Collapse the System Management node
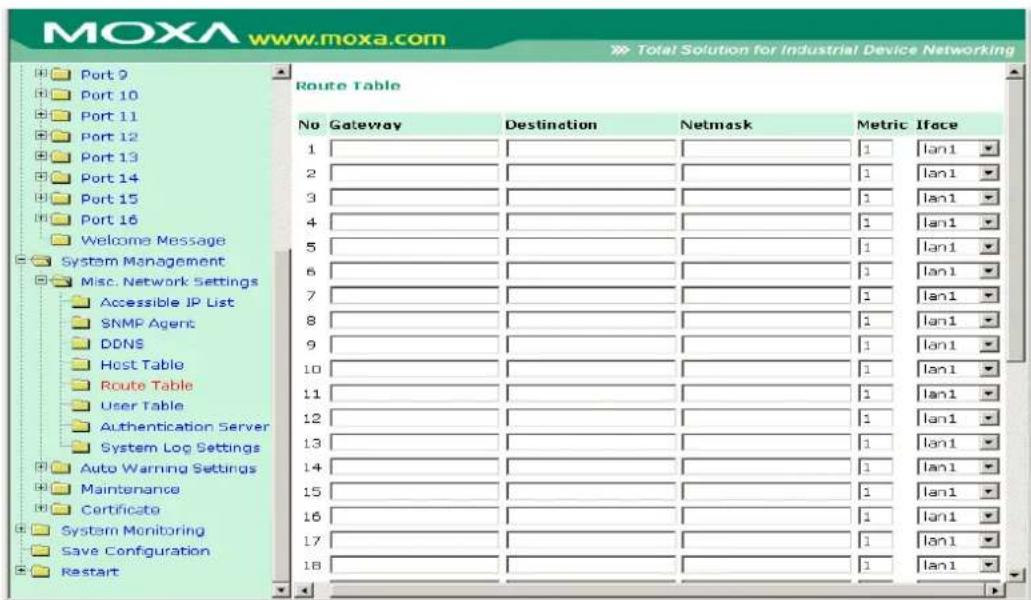Viewport: 1031px width, 600px height. tap(21, 260)
